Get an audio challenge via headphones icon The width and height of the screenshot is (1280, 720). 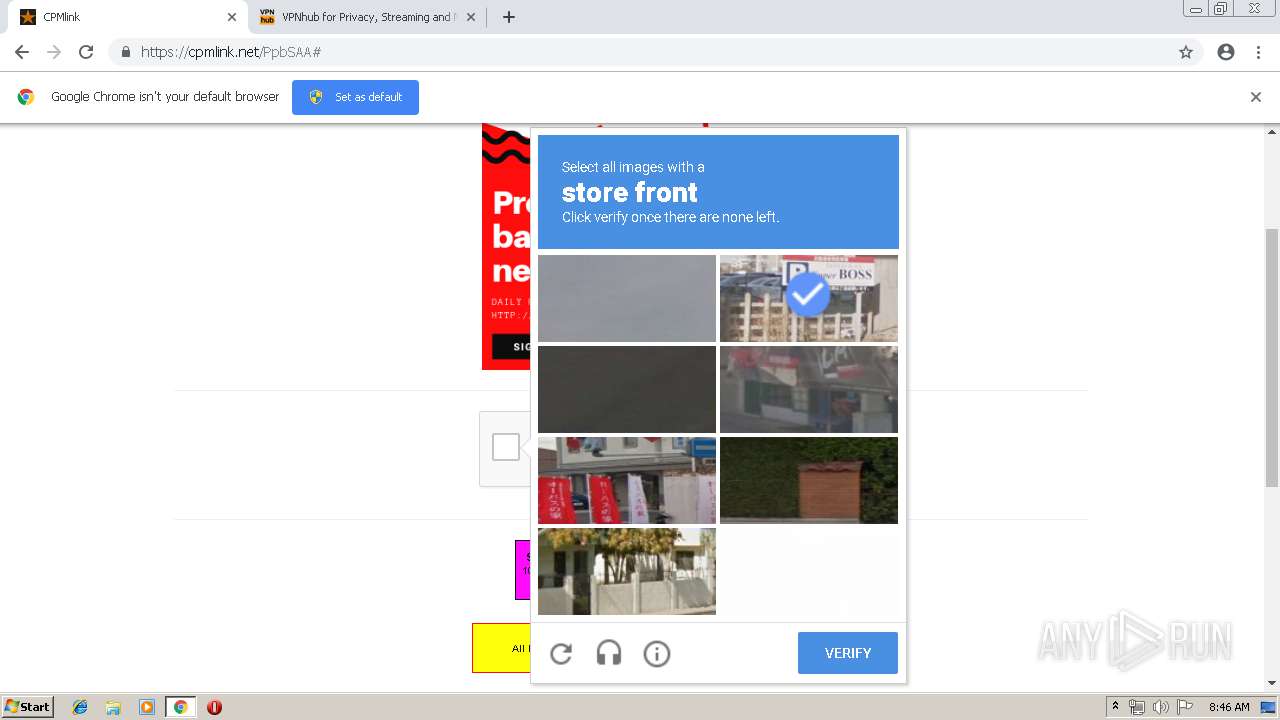(x=609, y=654)
